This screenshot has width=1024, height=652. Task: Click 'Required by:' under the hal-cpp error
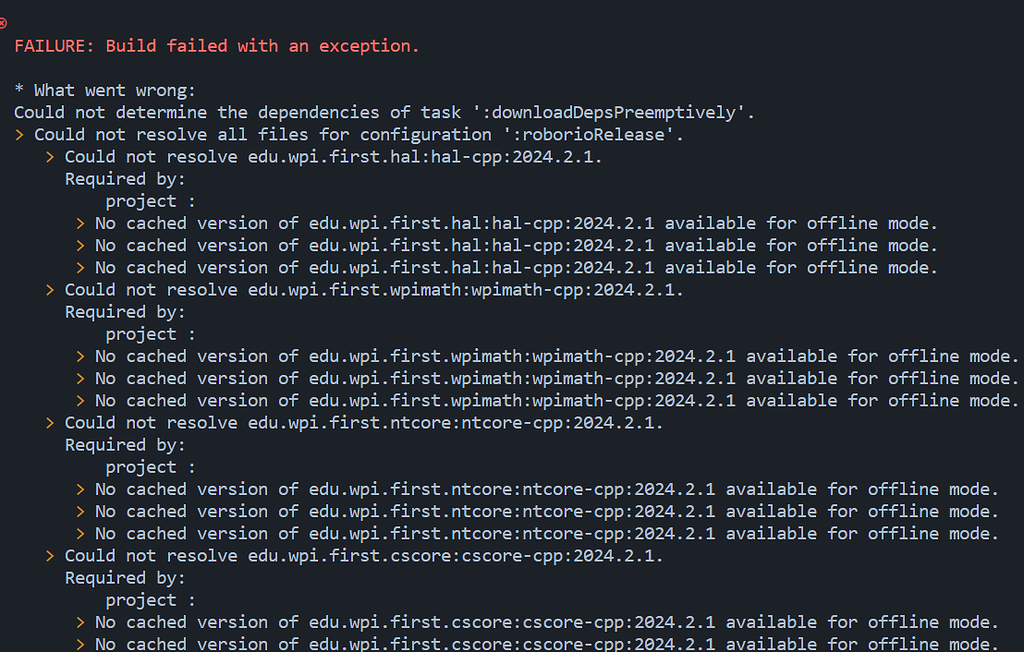point(125,179)
